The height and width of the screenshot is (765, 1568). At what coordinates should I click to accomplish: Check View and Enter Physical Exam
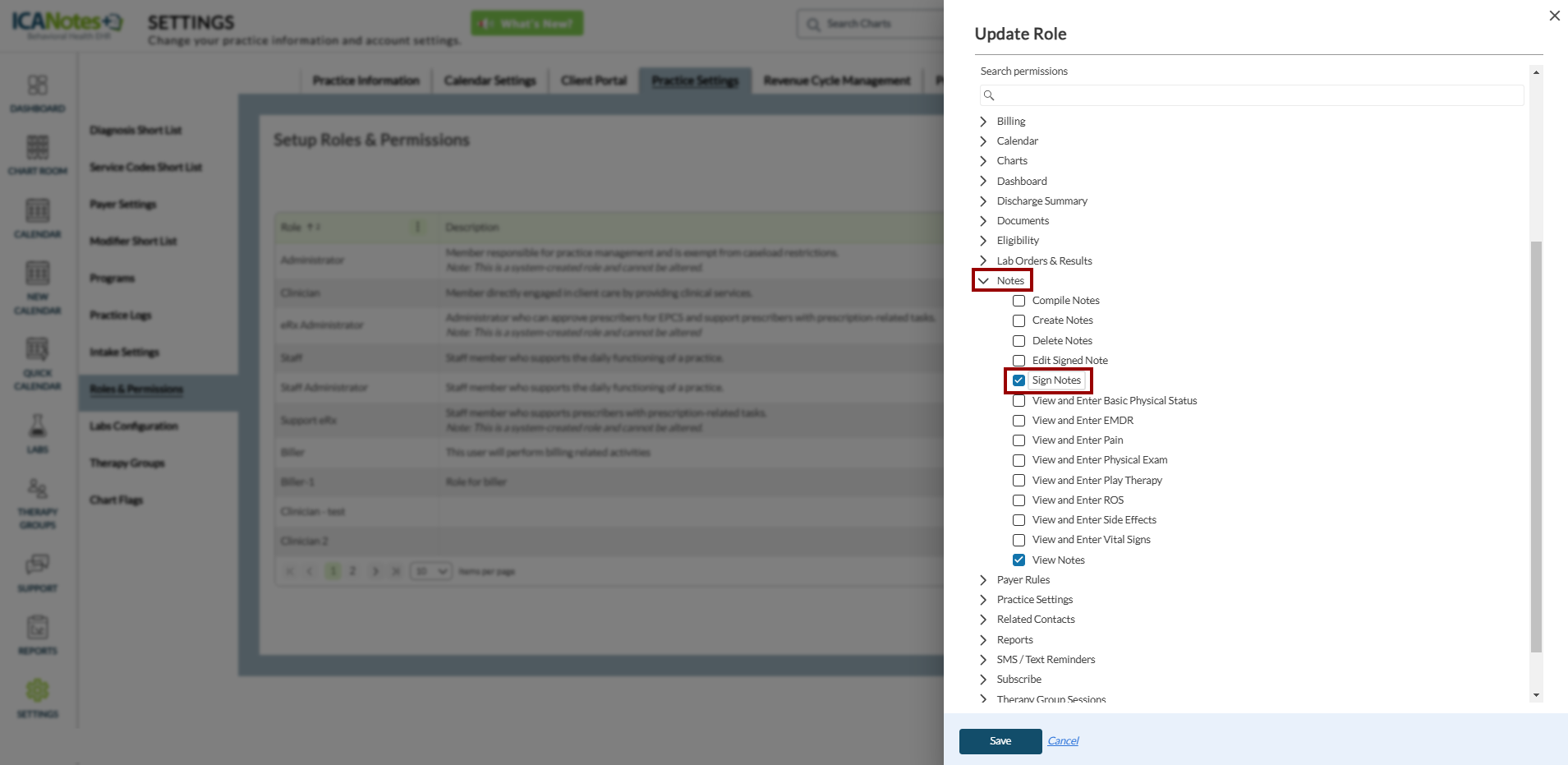[x=1019, y=460]
